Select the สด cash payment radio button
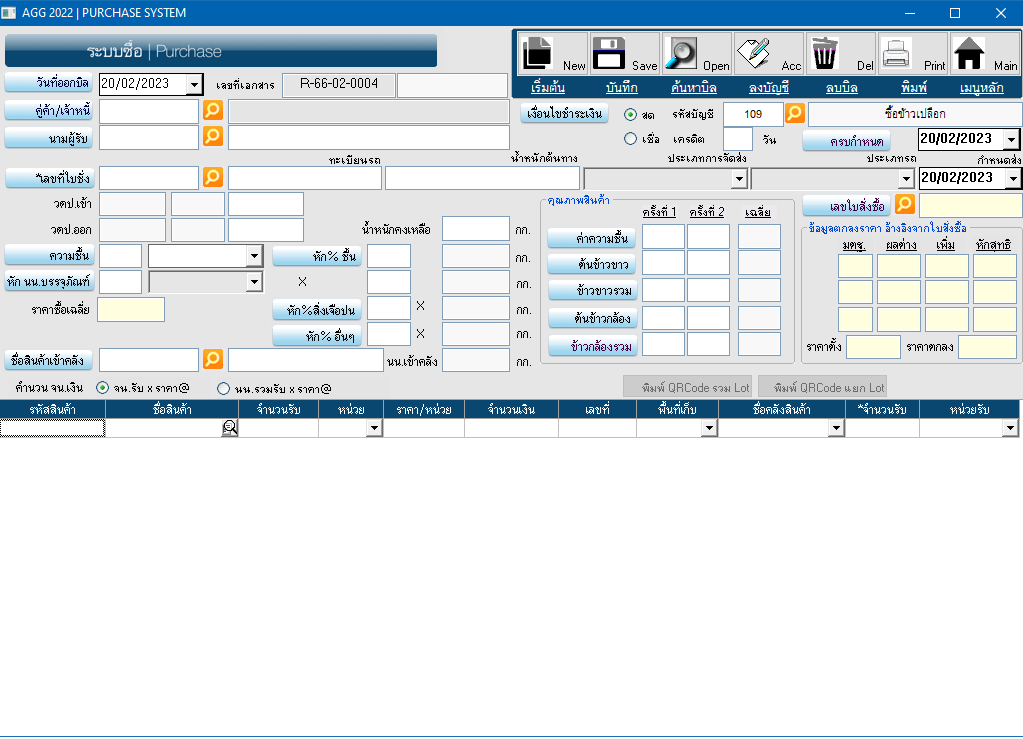Image resolution: width=1023 pixels, height=739 pixels. [630, 114]
